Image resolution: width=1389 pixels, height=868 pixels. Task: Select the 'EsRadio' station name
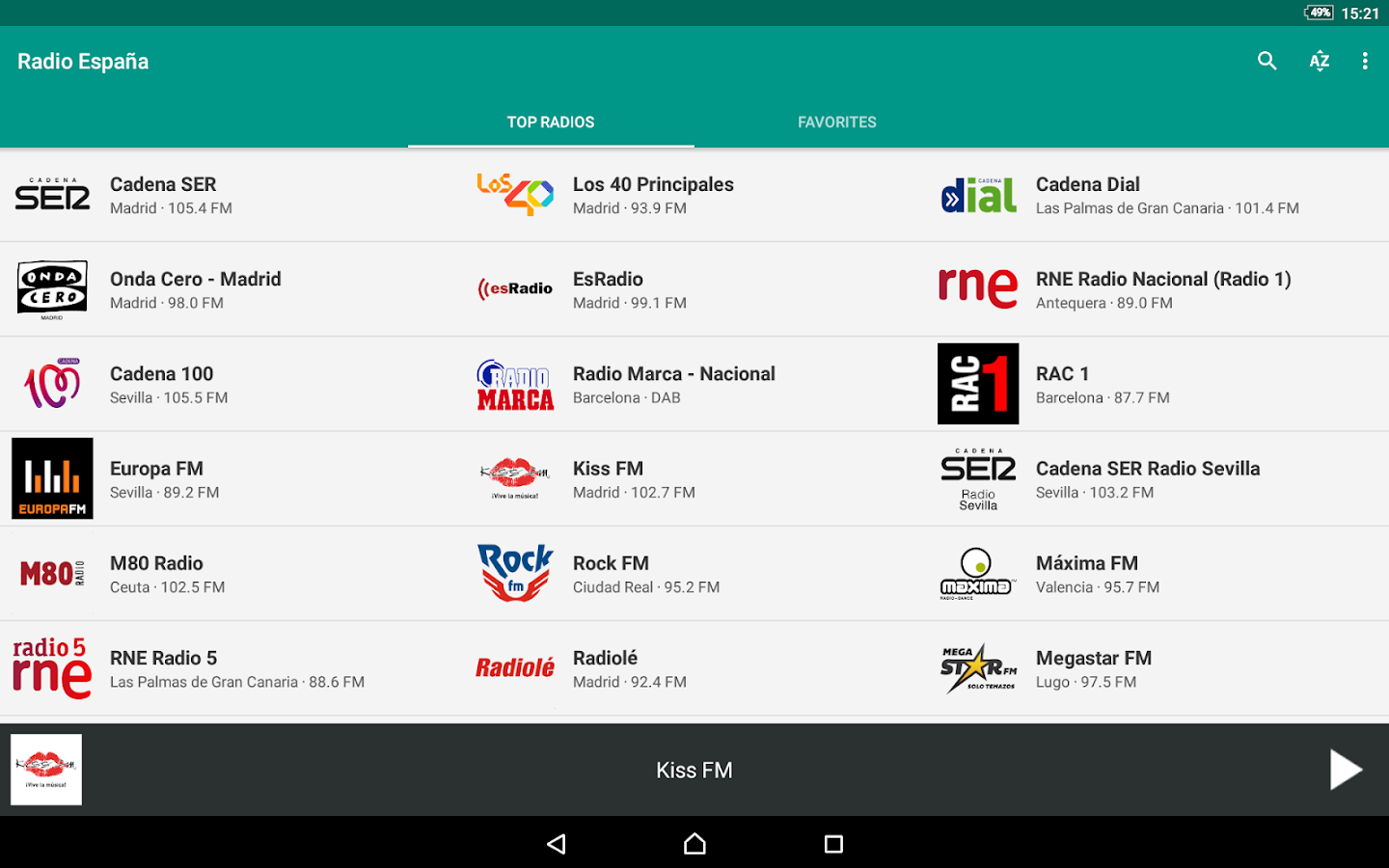[608, 279]
